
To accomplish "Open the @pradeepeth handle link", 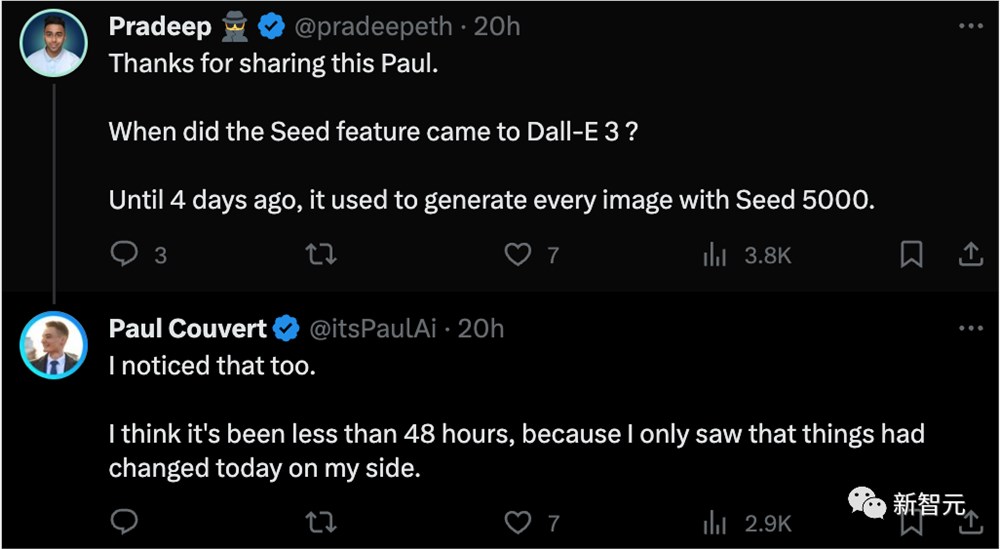I will click(374, 27).
